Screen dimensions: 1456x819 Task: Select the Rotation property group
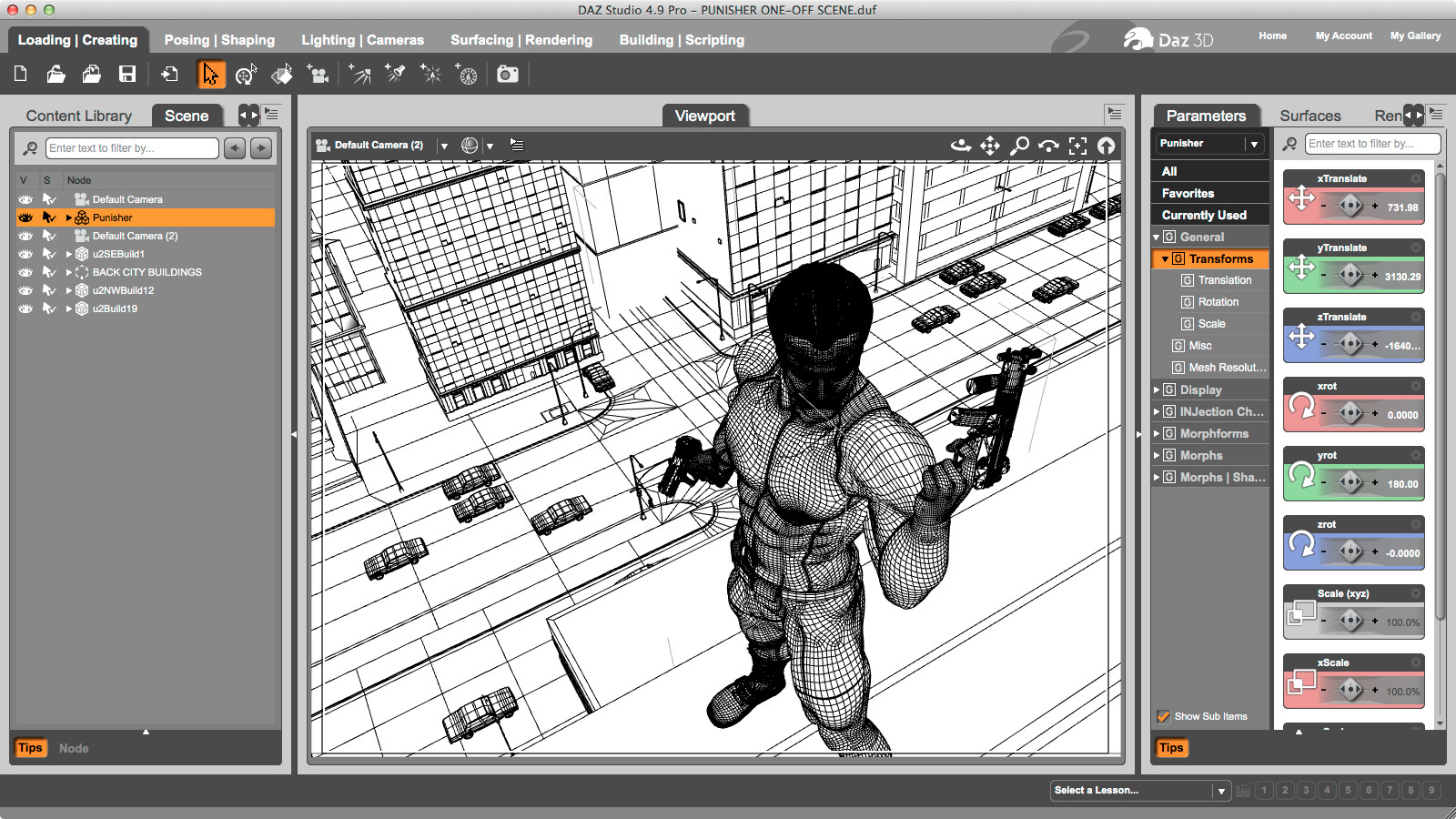coord(1218,302)
